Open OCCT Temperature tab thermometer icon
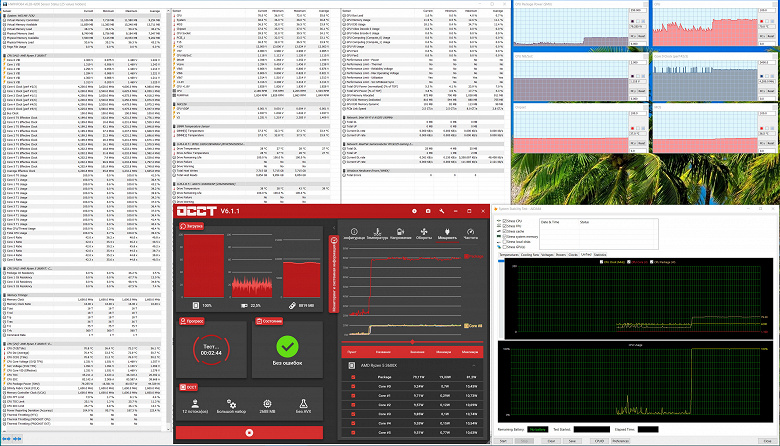 click(x=377, y=232)
